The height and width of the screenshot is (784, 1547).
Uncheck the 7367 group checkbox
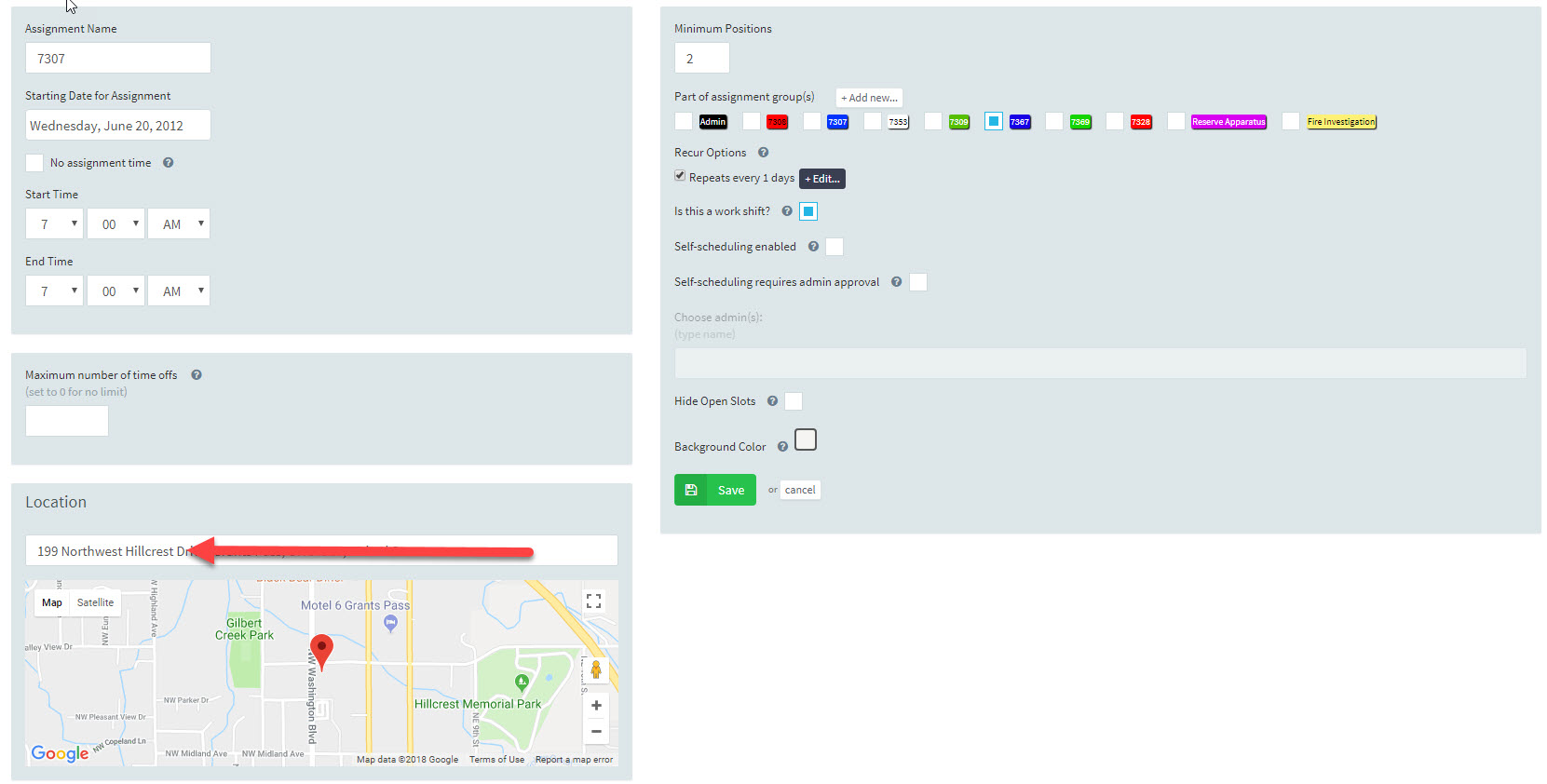tap(994, 121)
